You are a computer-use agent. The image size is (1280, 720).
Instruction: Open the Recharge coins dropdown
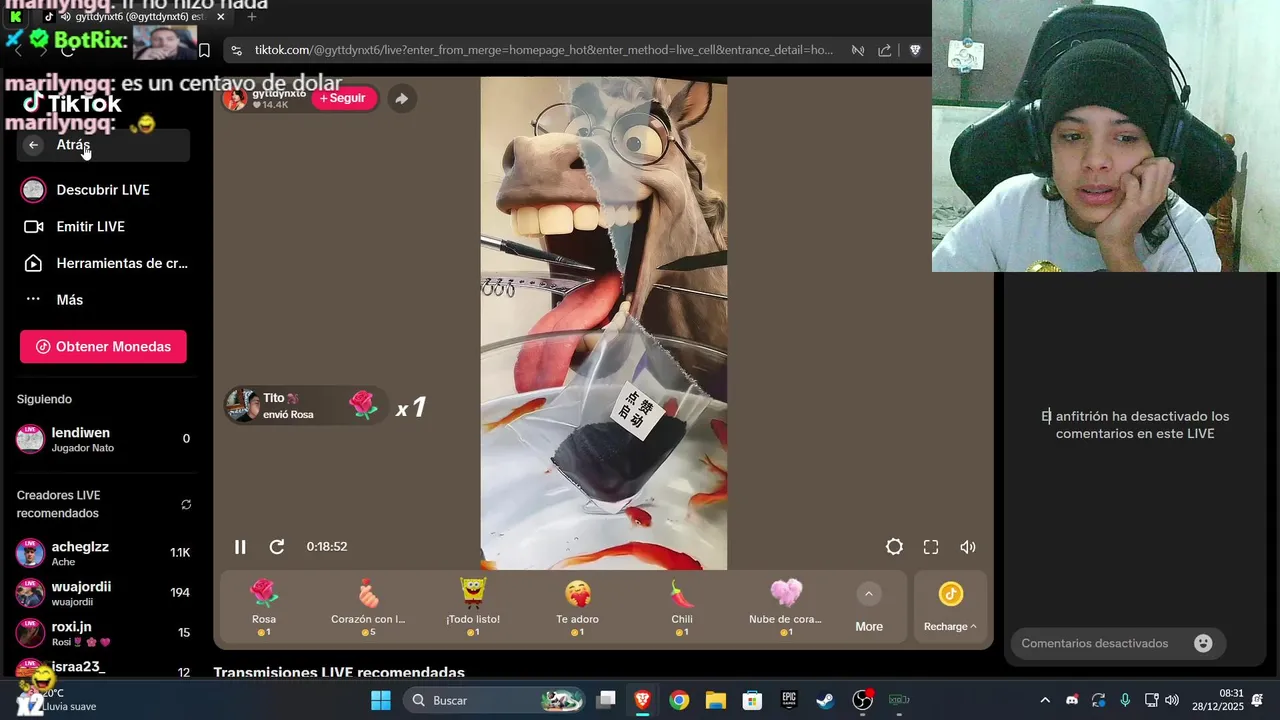[950, 608]
